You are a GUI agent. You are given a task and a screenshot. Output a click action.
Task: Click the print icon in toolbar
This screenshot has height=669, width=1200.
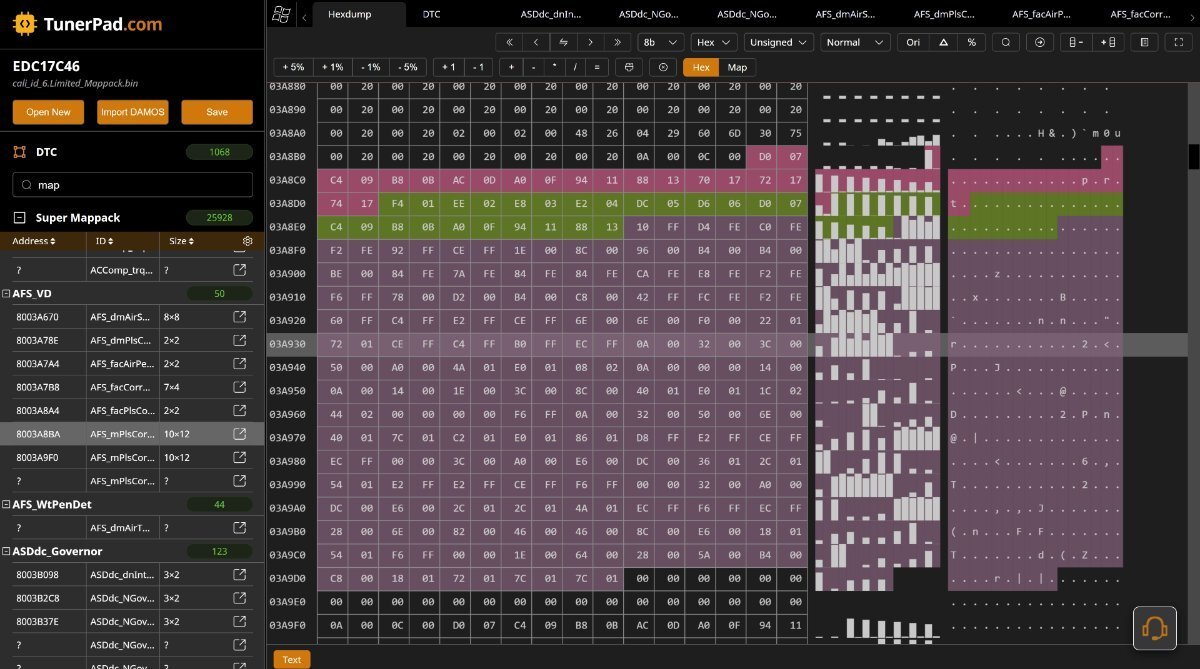(x=628, y=67)
